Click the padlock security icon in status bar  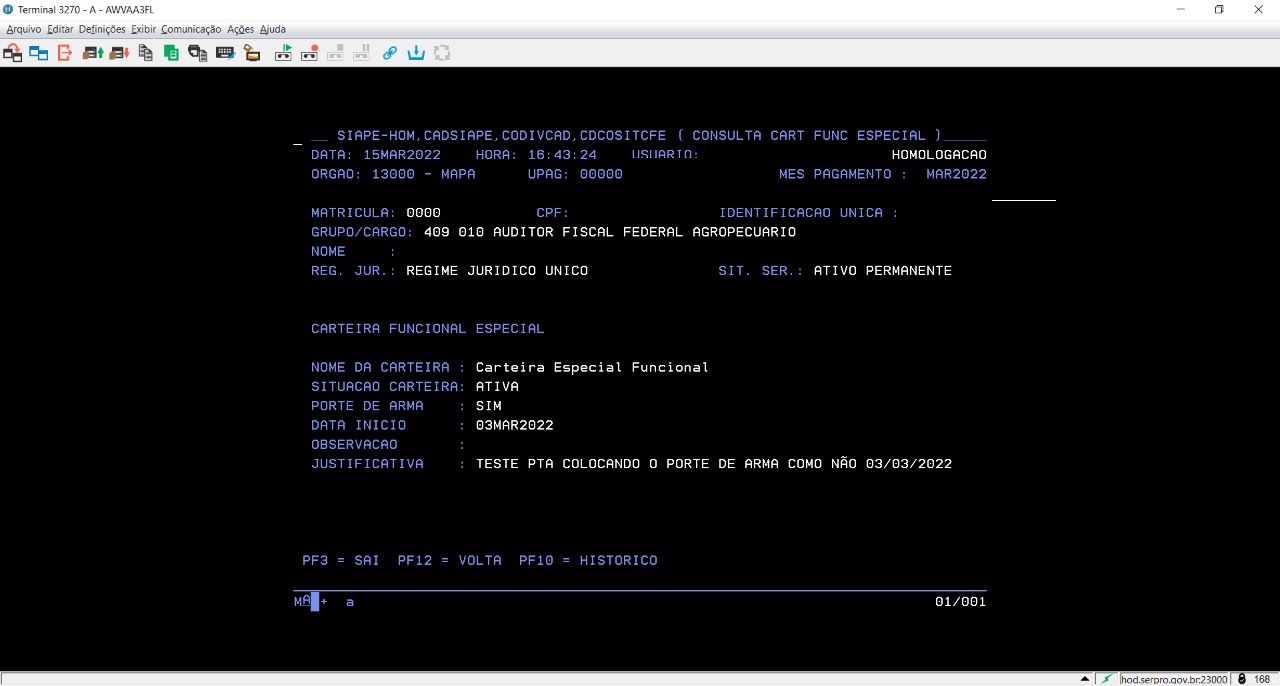tap(1241, 679)
